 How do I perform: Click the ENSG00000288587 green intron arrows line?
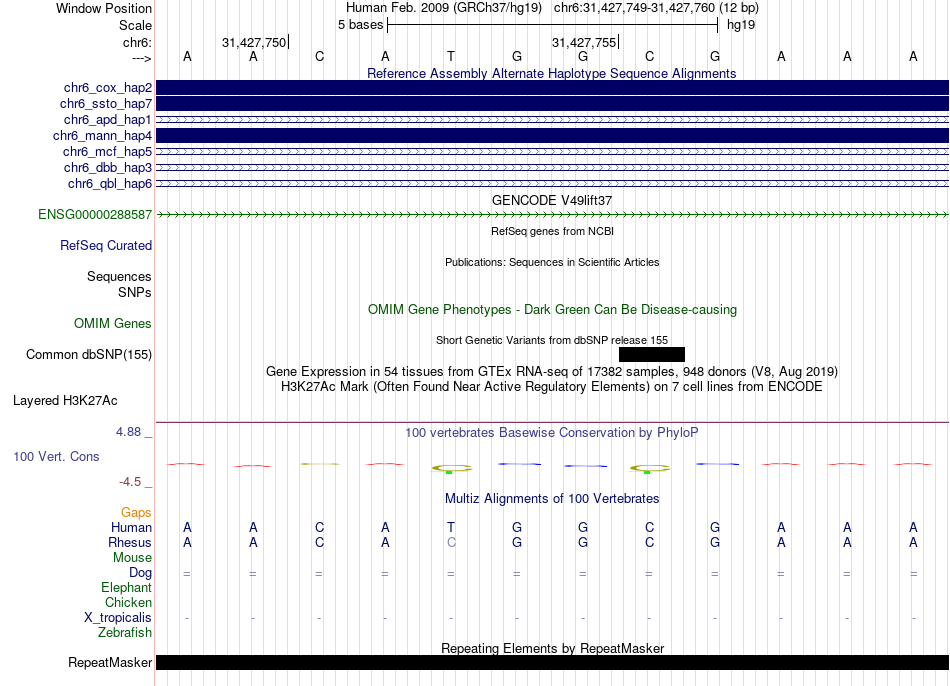[x=553, y=215]
